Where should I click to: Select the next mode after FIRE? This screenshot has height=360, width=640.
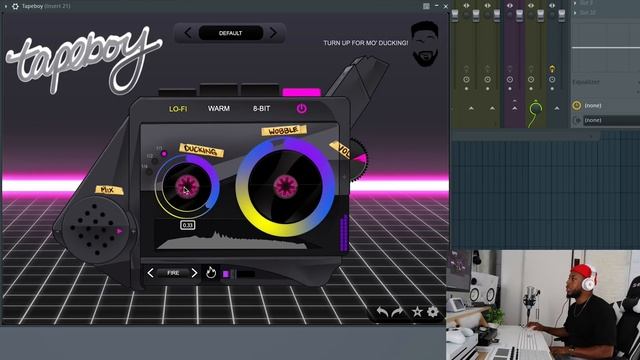click(x=194, y=273)
